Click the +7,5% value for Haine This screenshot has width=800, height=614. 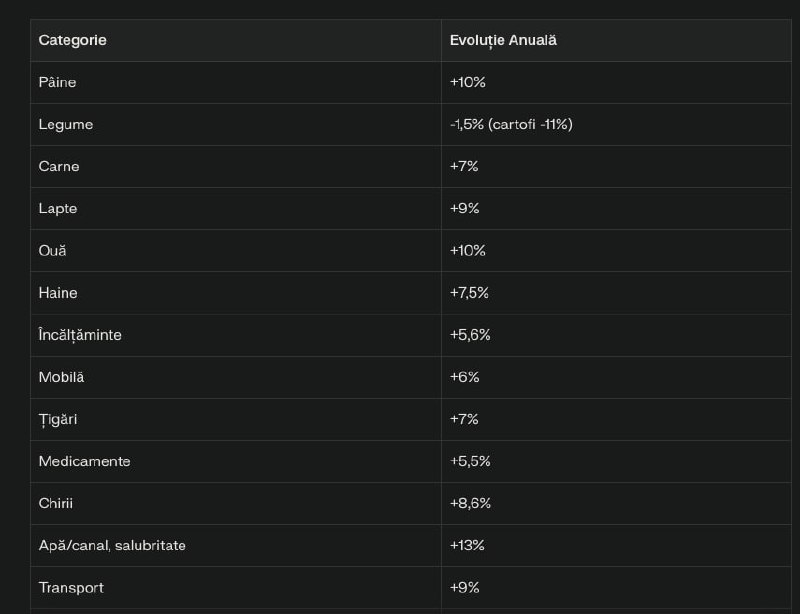(469, 293)
